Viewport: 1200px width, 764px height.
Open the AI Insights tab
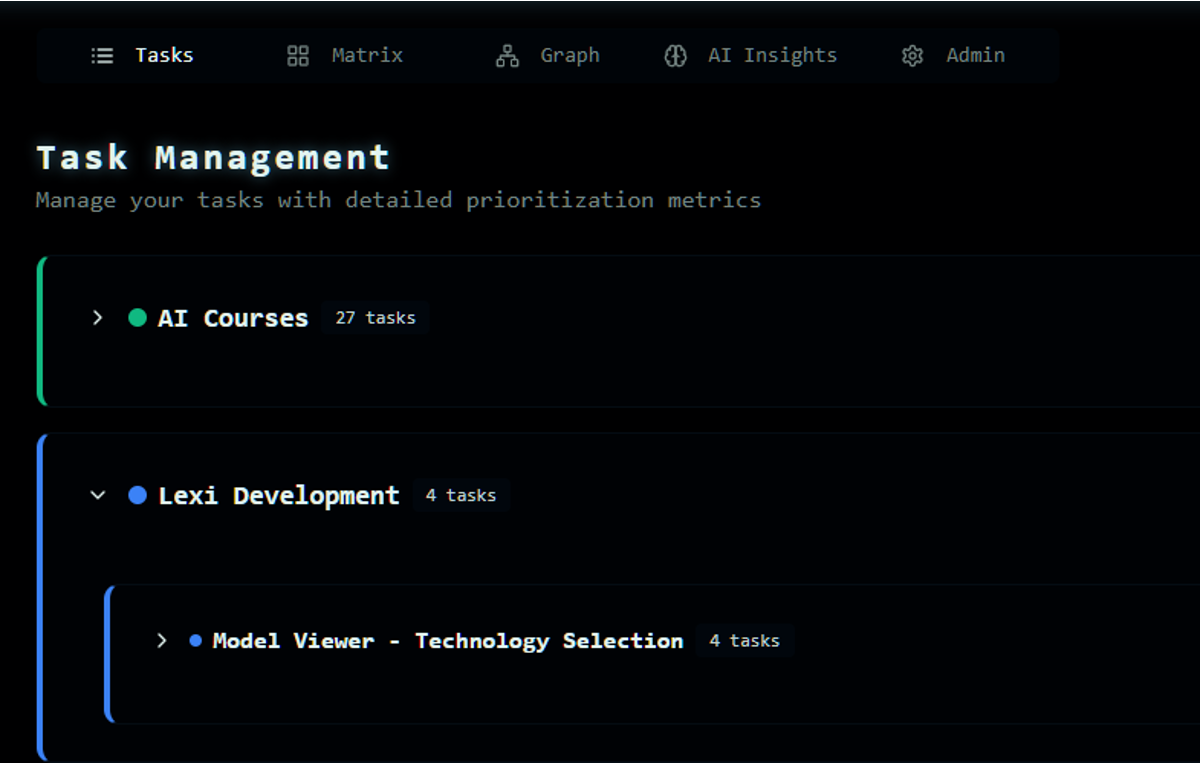coord(750,56)
